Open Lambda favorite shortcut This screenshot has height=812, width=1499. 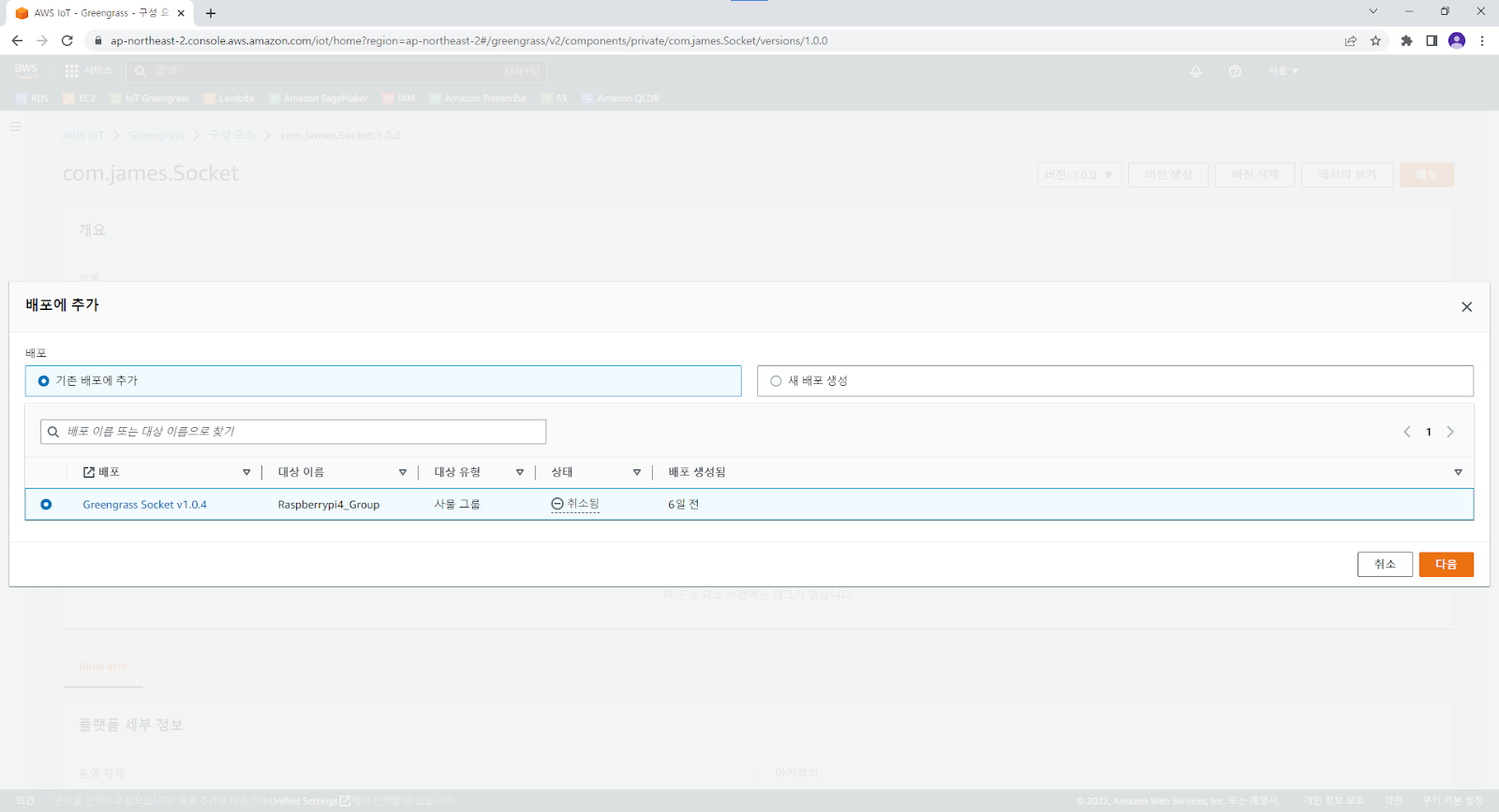point(228,98)
